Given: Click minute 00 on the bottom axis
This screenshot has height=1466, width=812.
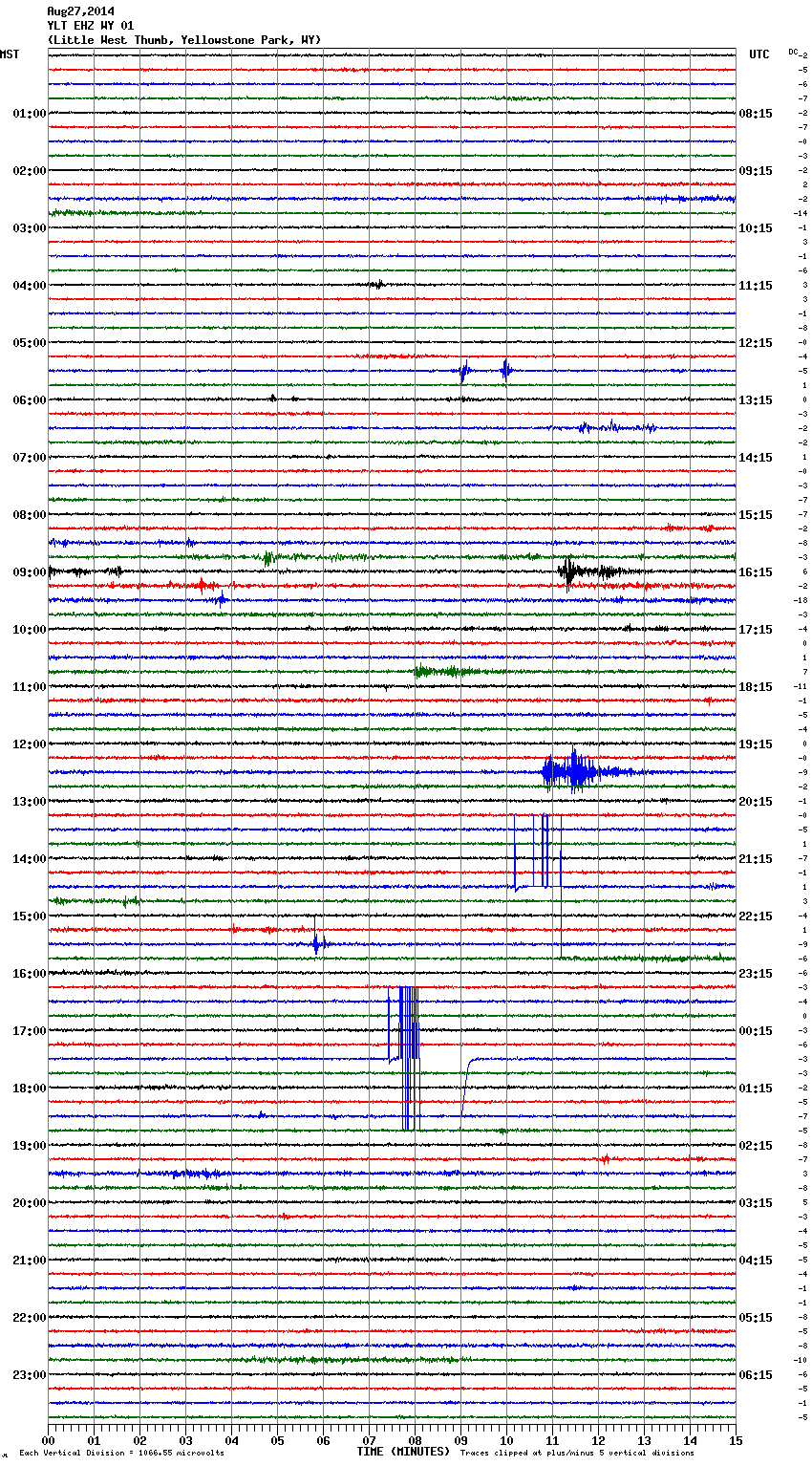Looking at the screenshot, I should coord(48,1440).
